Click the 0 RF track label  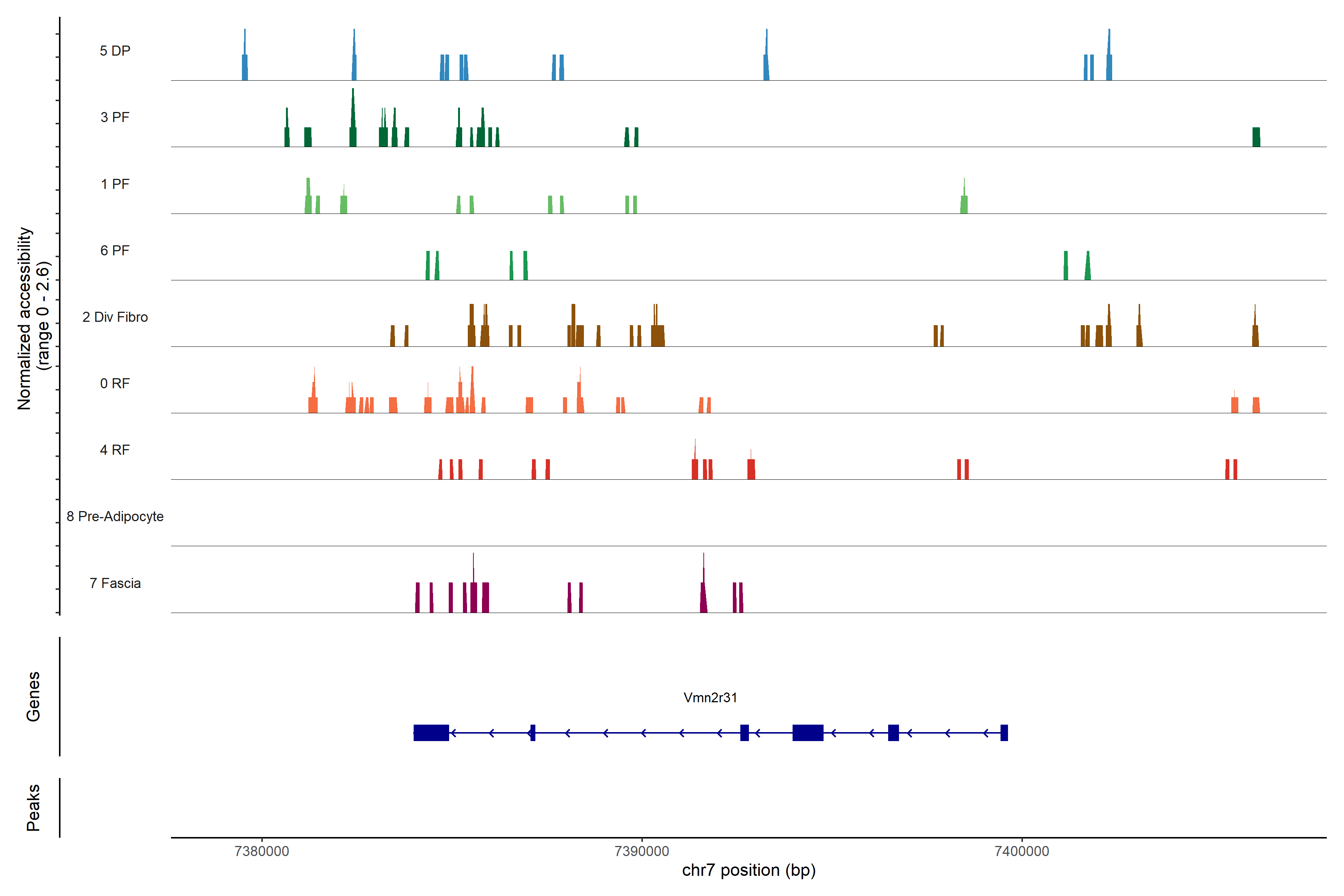point(115,383)
